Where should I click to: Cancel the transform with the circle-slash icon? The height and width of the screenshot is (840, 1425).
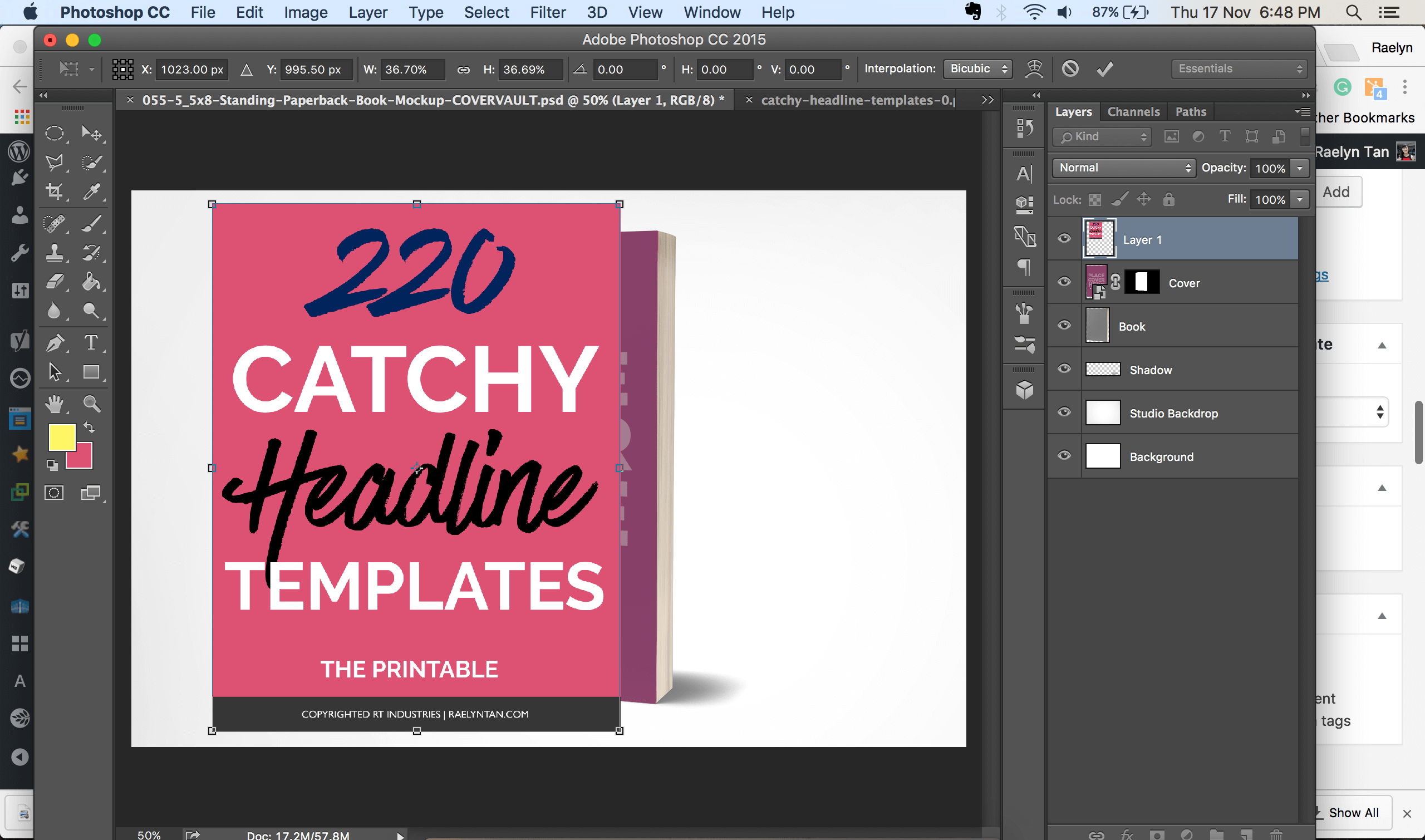1070,69
